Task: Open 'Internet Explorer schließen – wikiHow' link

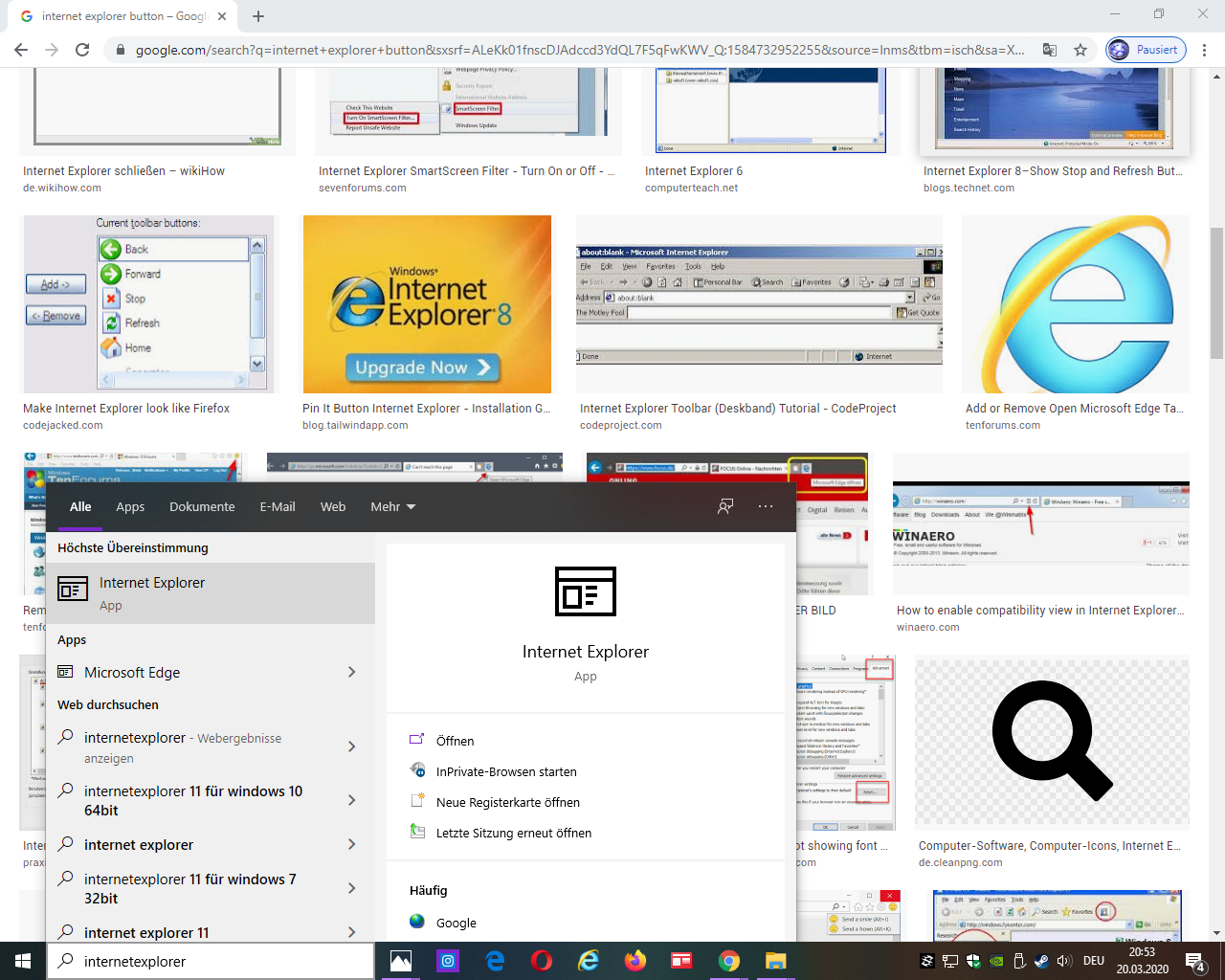Action: [123, 170]
